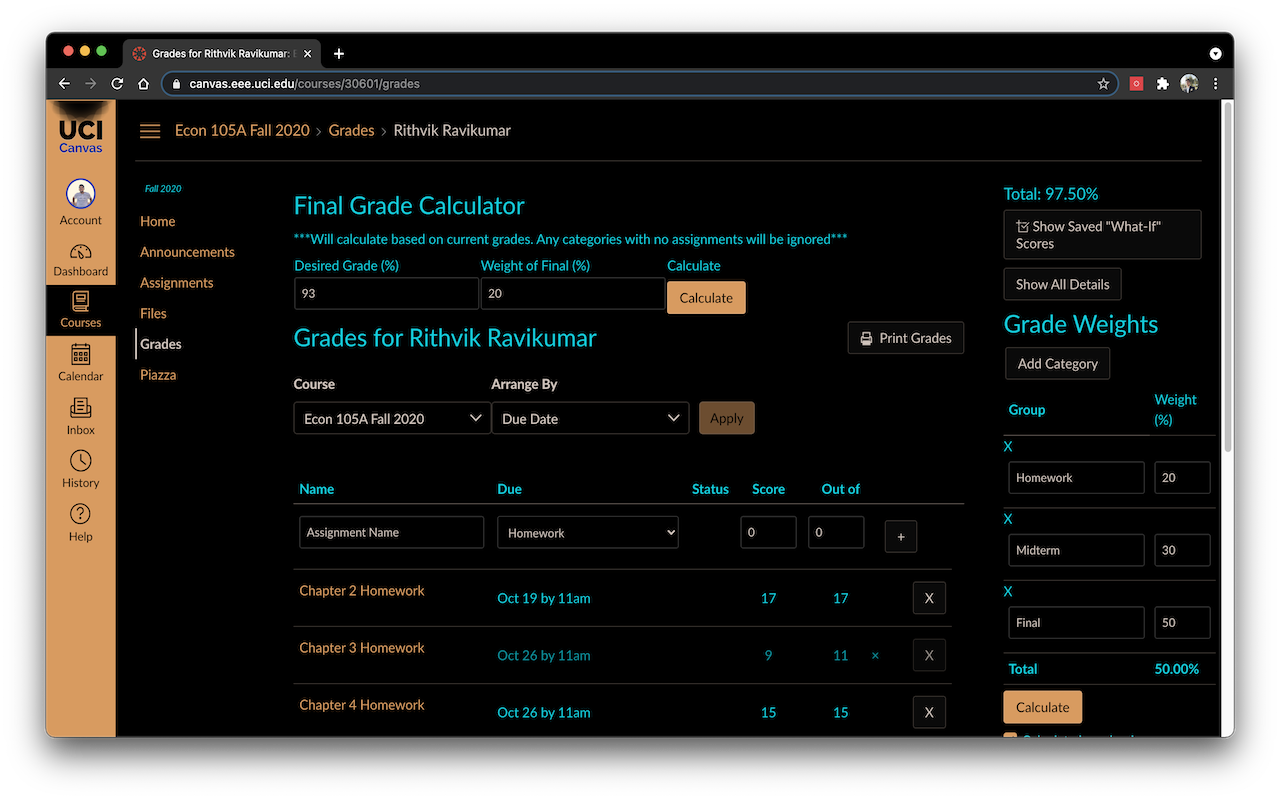Delete the Final grade weight category

point(1008,591)
